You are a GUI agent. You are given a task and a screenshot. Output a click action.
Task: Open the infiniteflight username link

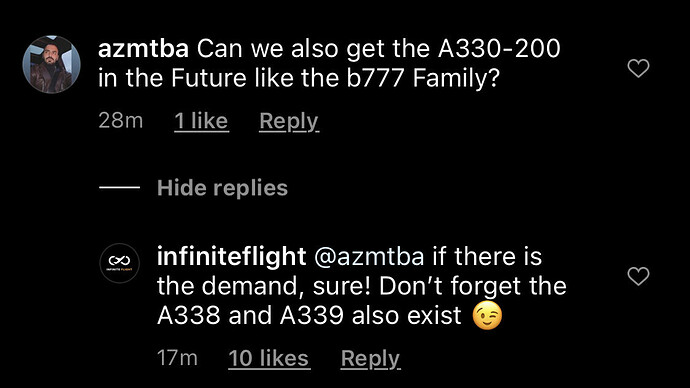point(231,256)
